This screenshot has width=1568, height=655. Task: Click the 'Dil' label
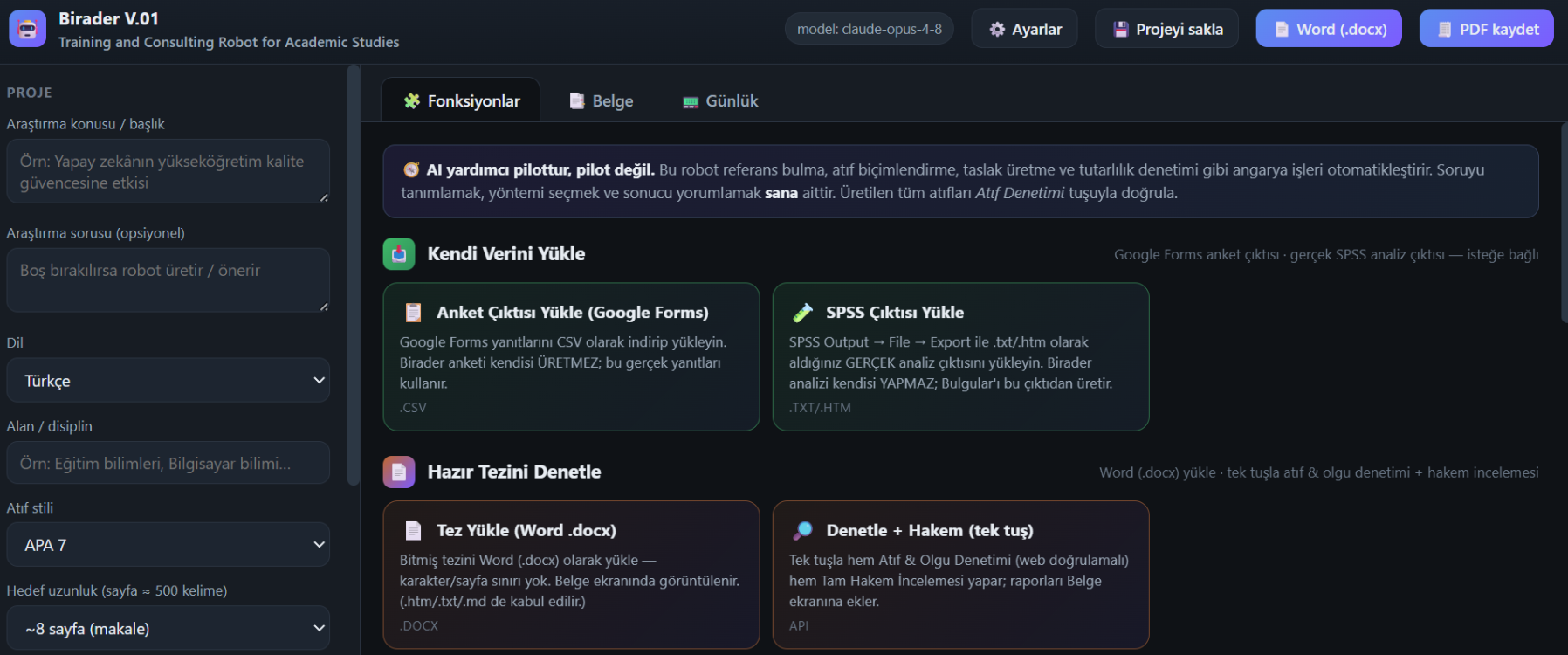pyautogui.click(x=15, y=343)
